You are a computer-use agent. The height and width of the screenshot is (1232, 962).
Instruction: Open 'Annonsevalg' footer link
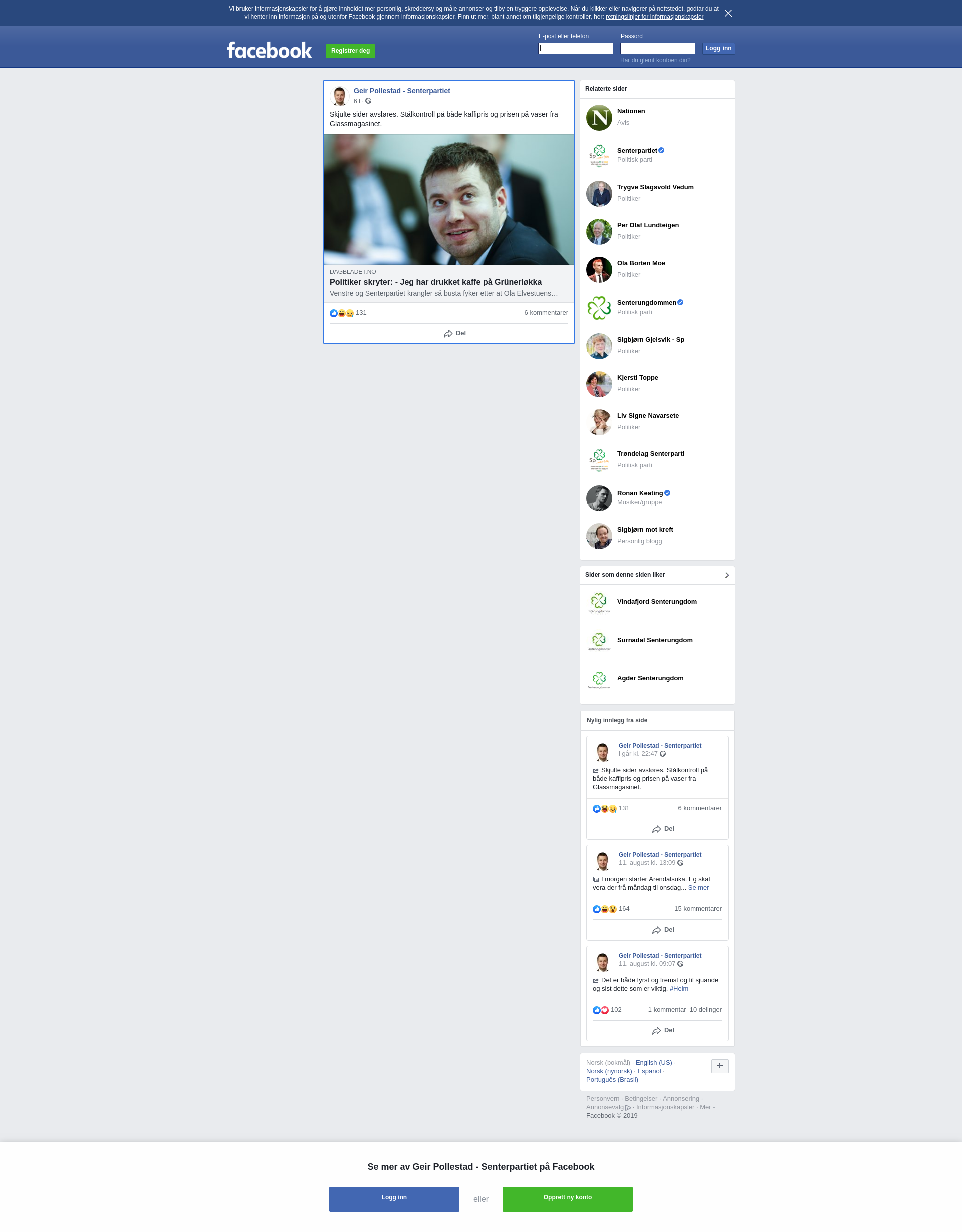point(608,1107)
